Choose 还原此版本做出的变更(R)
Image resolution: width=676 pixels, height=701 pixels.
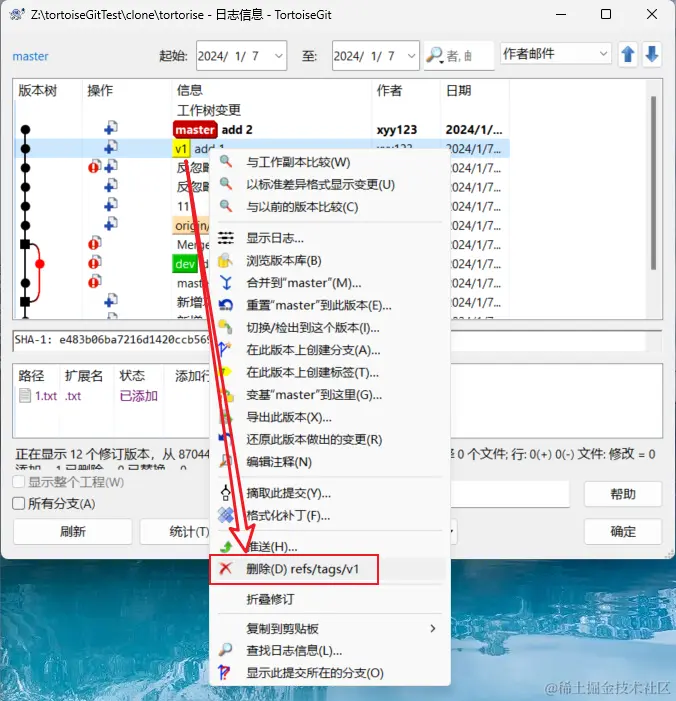330,439
